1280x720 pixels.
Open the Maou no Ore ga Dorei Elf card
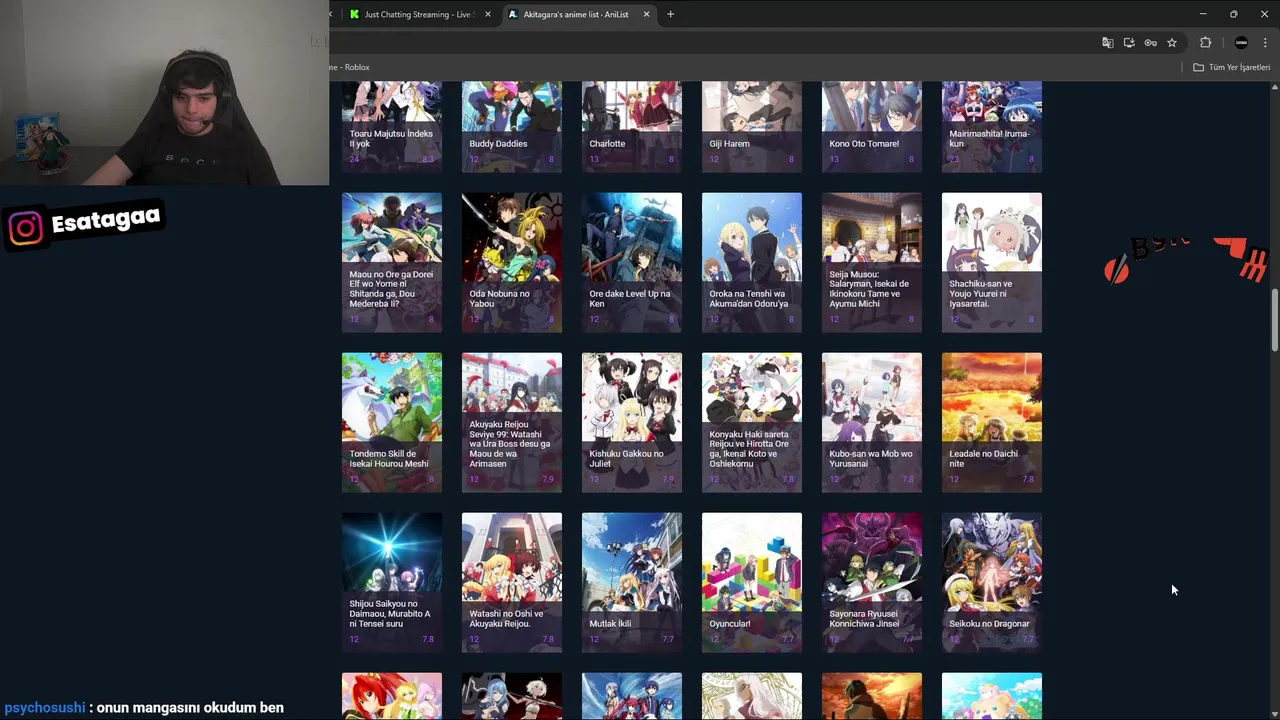coord(392,262)
